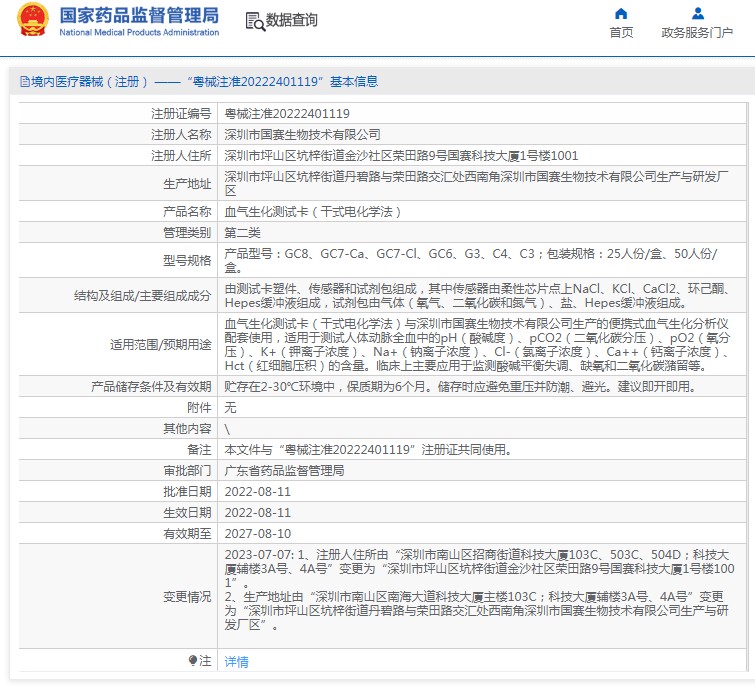Click National Medical Products Administration text
Viewport: 755px width, 695px height.
pyautogui.click(x=139, y=32)
